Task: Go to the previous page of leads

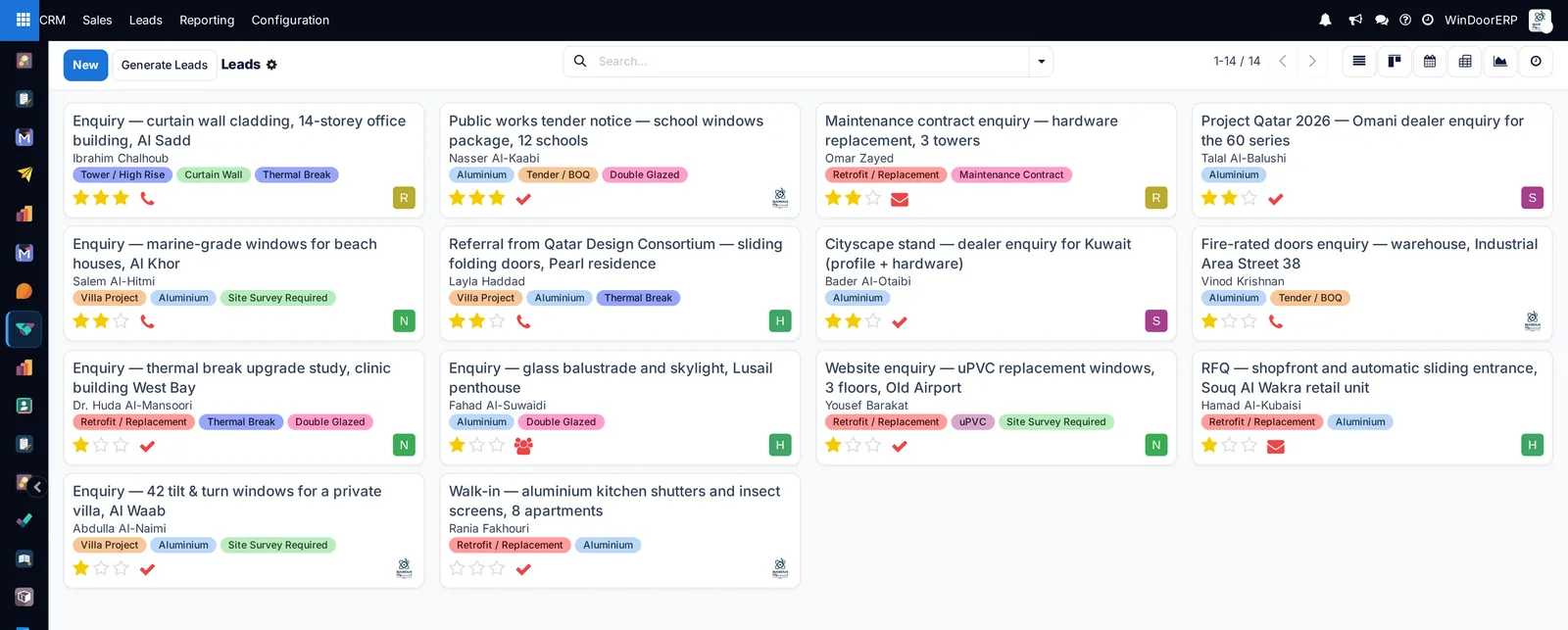Action: pyautogui.click(x=1283, y=61)
